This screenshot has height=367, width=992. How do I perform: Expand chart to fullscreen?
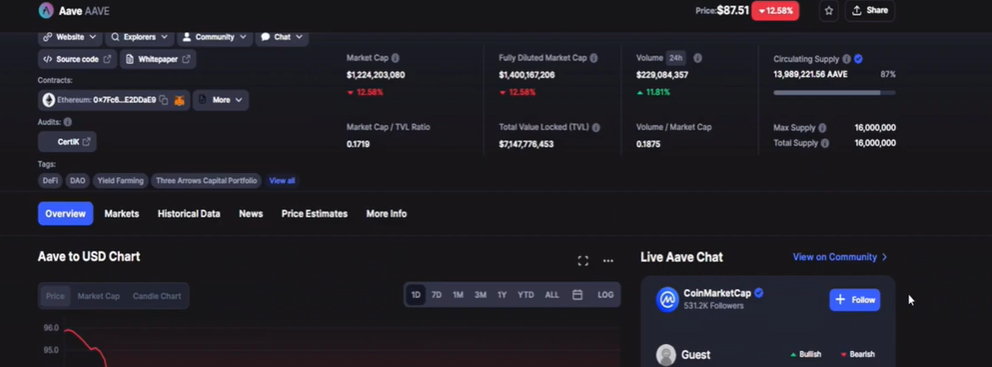click(583, 261)
